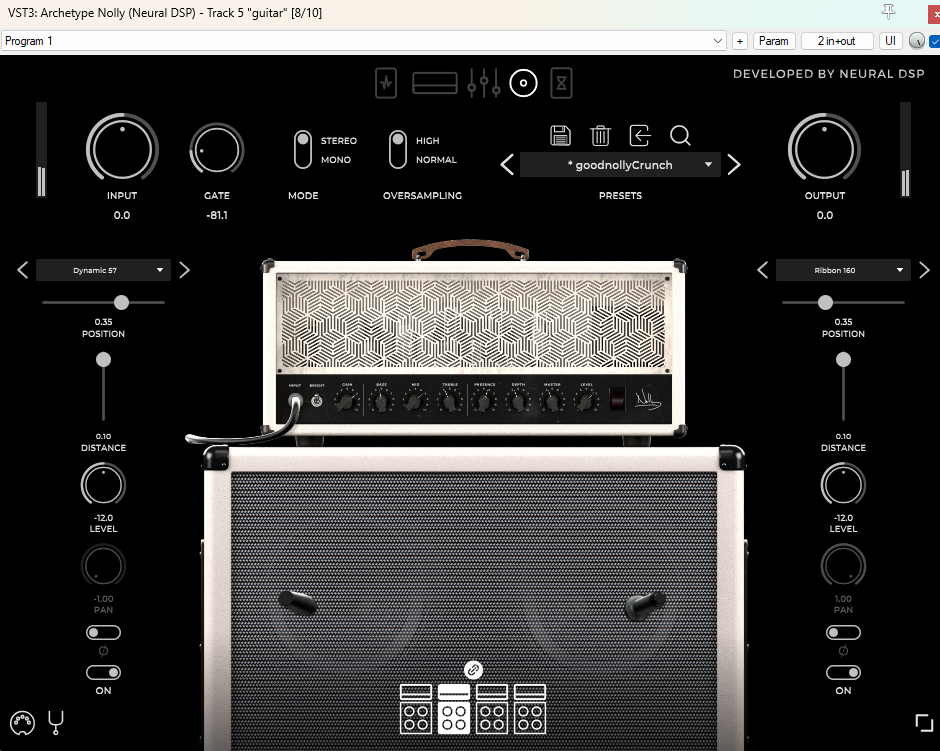Click the left microphone distance slider handle
The height and width of the screenshot is (751, 940).
103,359
